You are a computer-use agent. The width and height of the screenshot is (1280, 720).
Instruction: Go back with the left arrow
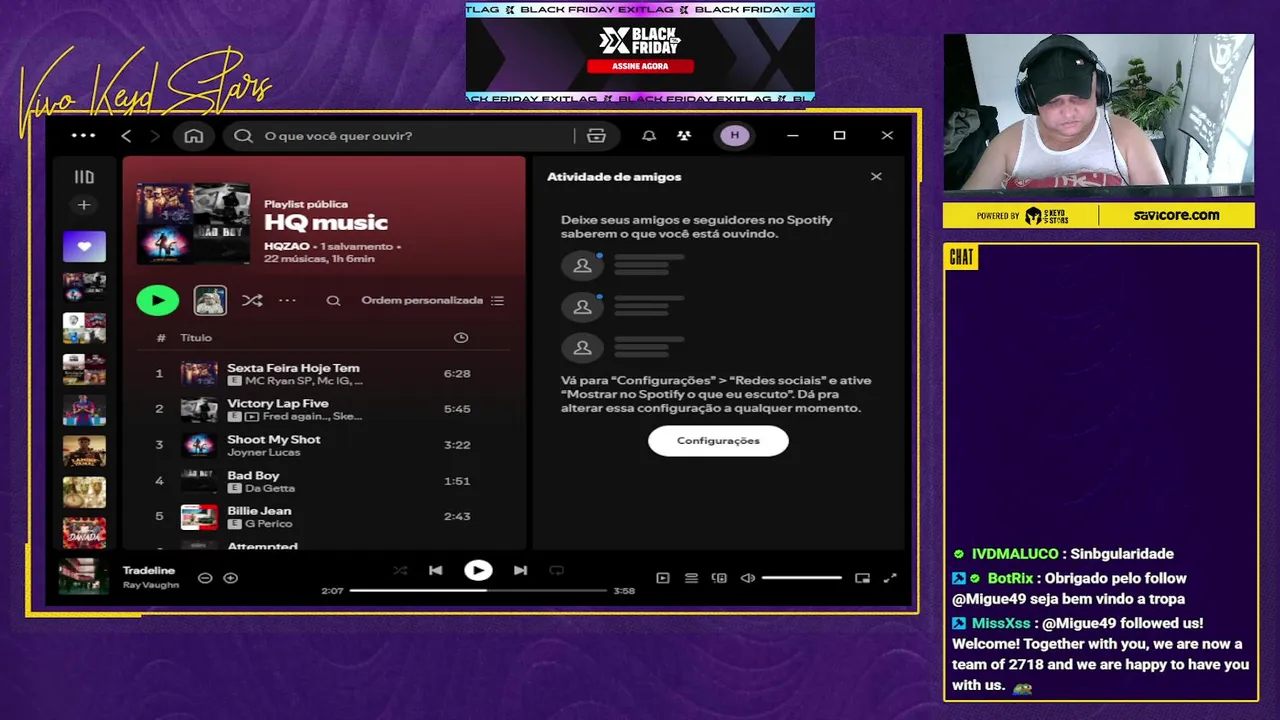[x=126, y=136]
